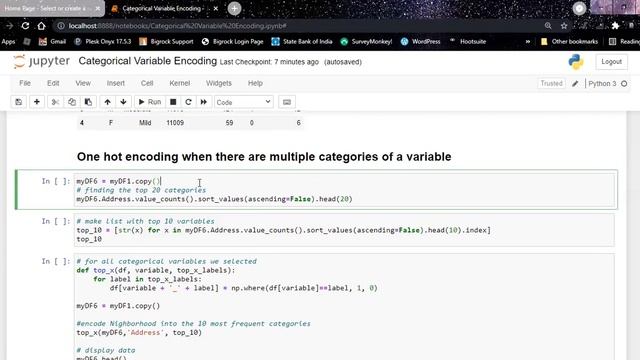Image resolution: width=640 pixels, height=360 pixels.
Task: Open the command palette keyboard icon
Action: click(x=287, y=102)
